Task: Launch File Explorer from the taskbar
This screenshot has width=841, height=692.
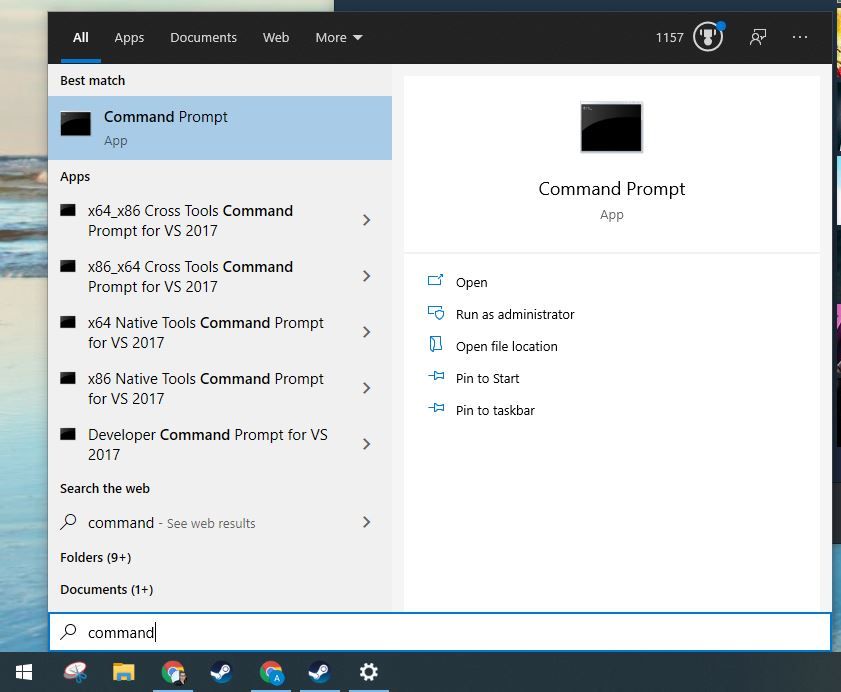Action: tap(123, 672)
